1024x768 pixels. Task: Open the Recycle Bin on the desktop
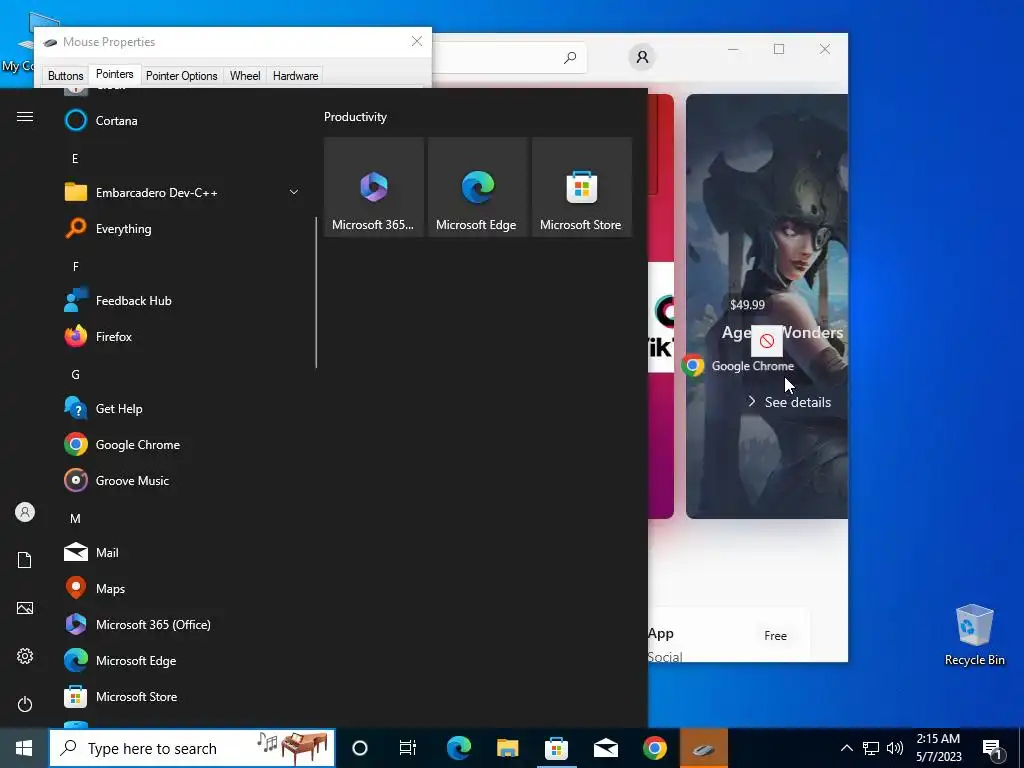coord(974,634)
